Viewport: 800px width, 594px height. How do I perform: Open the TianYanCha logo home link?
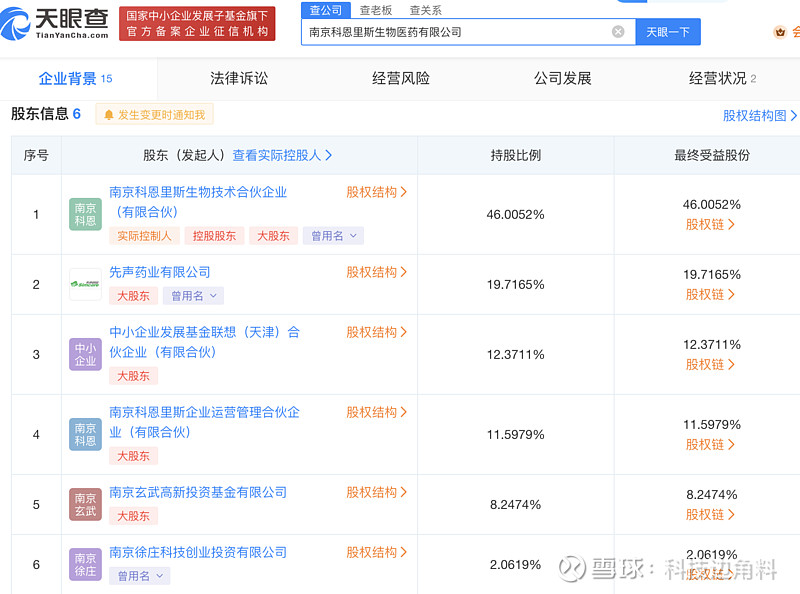55,23
